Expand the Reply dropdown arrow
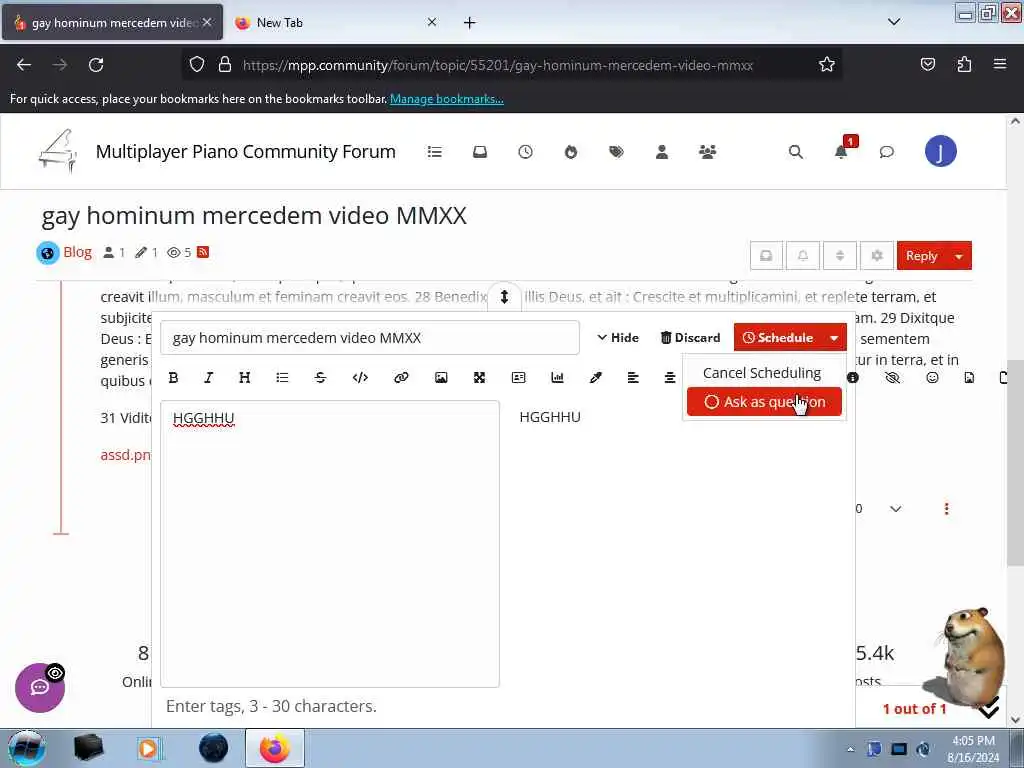This screenshot has height=768, width=1024. [959, 256]
